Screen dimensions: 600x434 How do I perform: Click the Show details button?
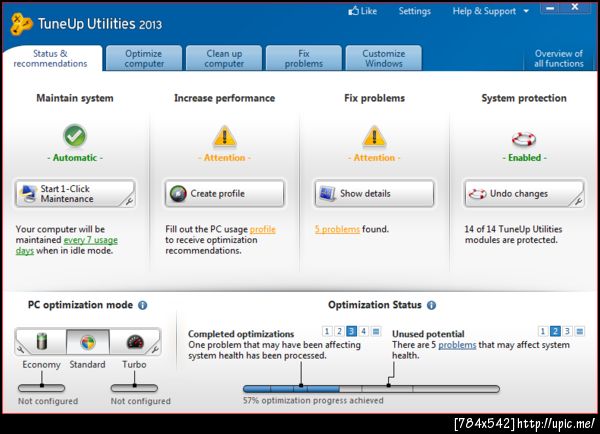point(374,194)
